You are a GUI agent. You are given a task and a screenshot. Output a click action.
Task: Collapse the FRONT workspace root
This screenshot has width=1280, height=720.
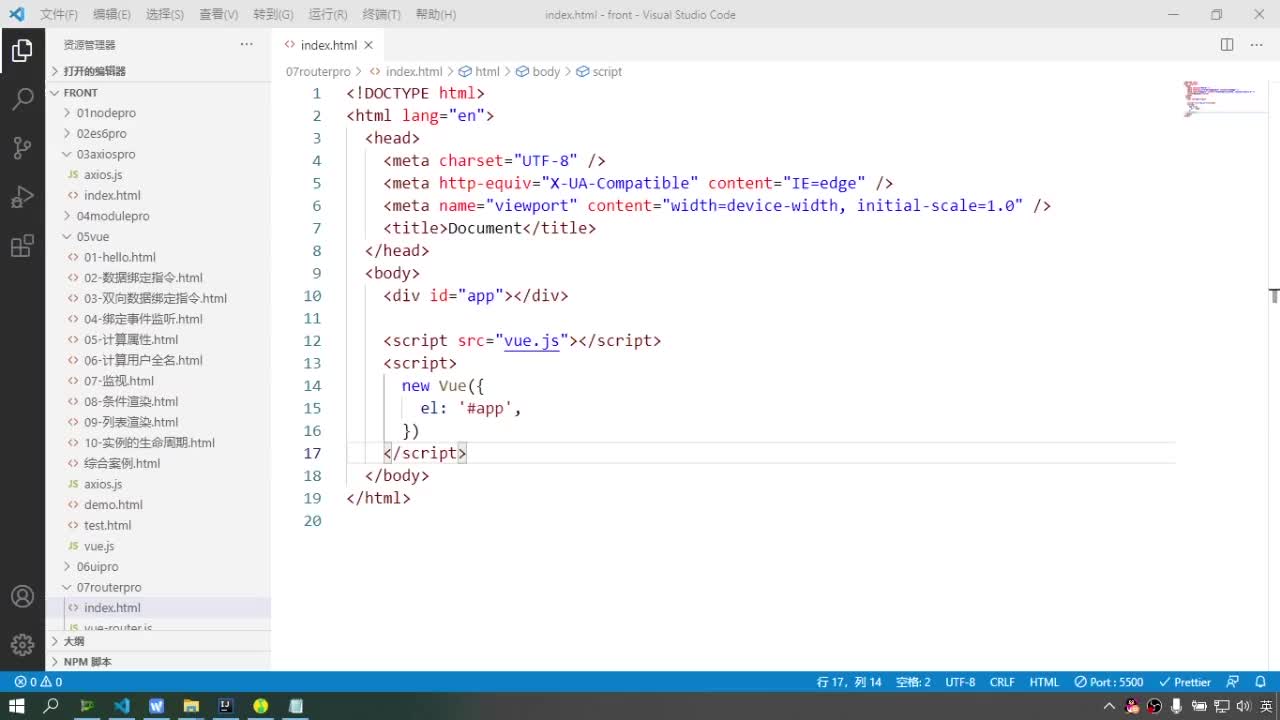click(x=160, y=92)
